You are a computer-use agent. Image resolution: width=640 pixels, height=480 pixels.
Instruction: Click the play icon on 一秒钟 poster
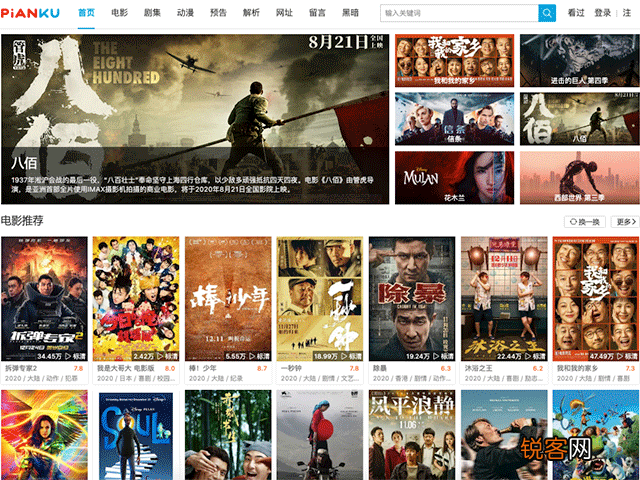[344, 356]
